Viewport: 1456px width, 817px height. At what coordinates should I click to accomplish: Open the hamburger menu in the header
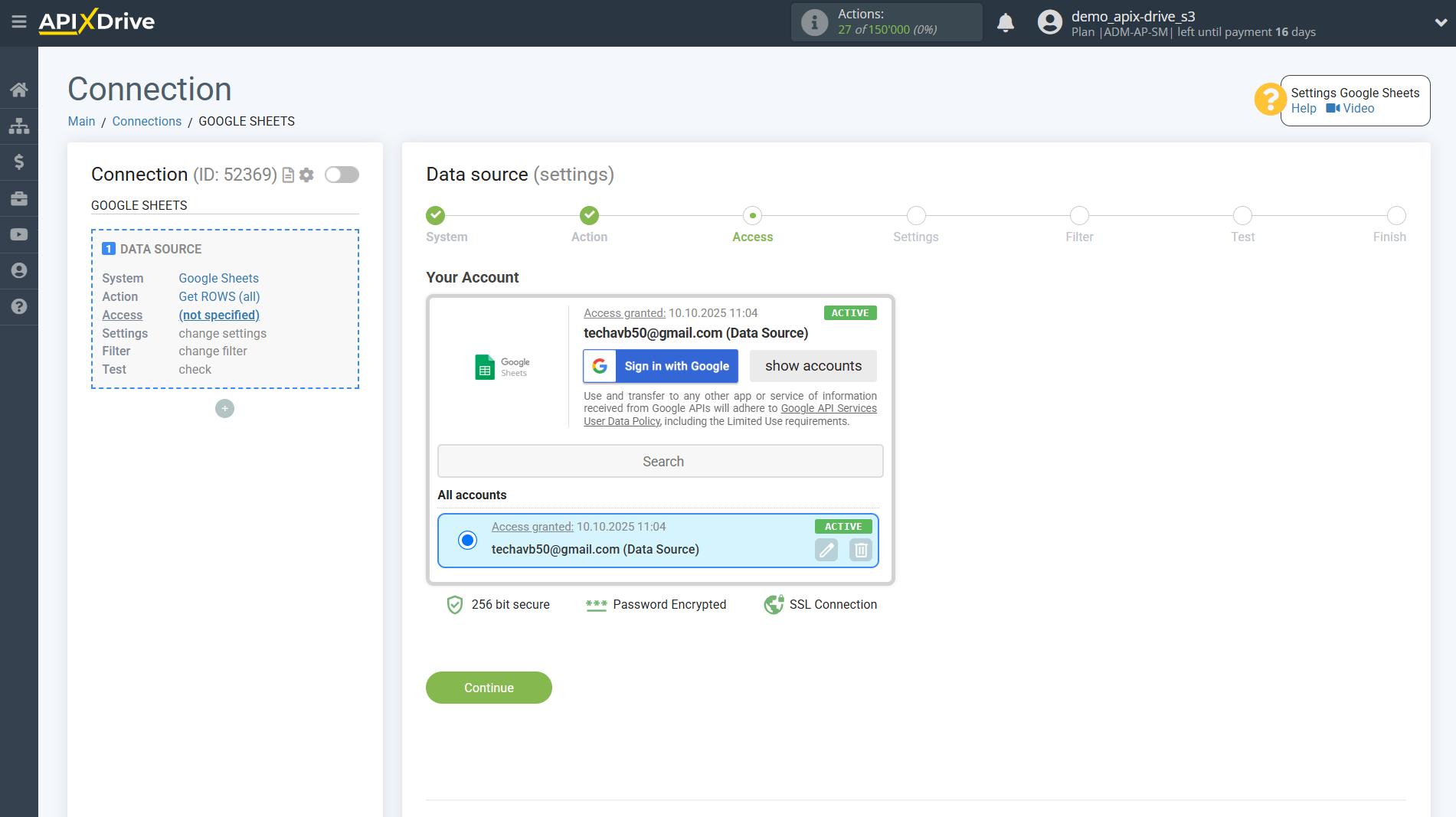pos(19,22)
